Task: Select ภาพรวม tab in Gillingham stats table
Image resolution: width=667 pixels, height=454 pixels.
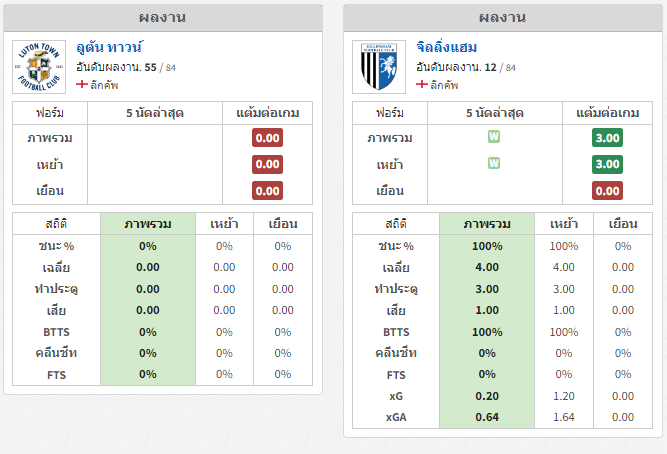Action: (x=487, y=224)
